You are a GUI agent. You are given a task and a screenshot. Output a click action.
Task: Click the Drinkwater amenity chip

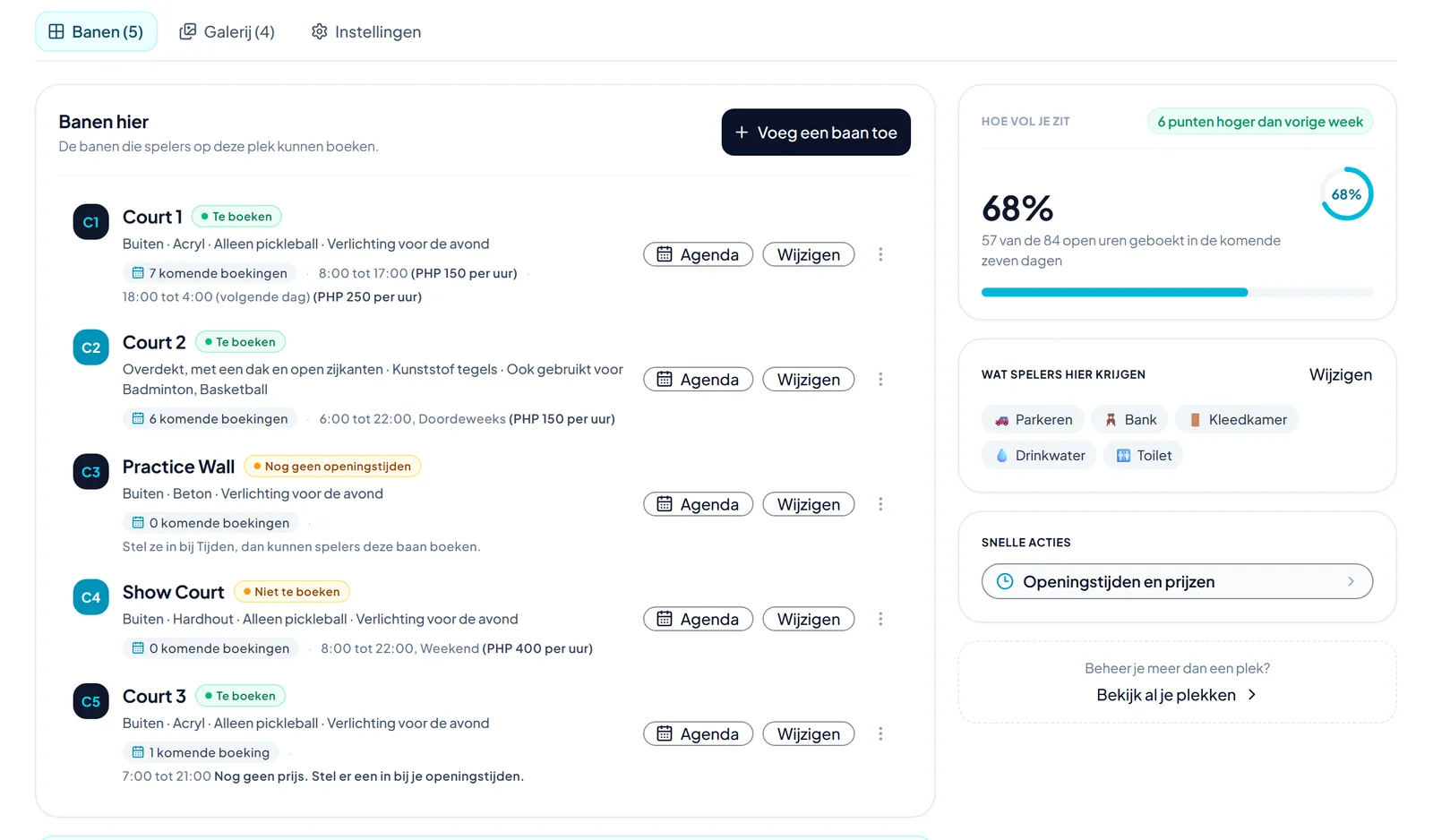click(x=1039, y=455)
